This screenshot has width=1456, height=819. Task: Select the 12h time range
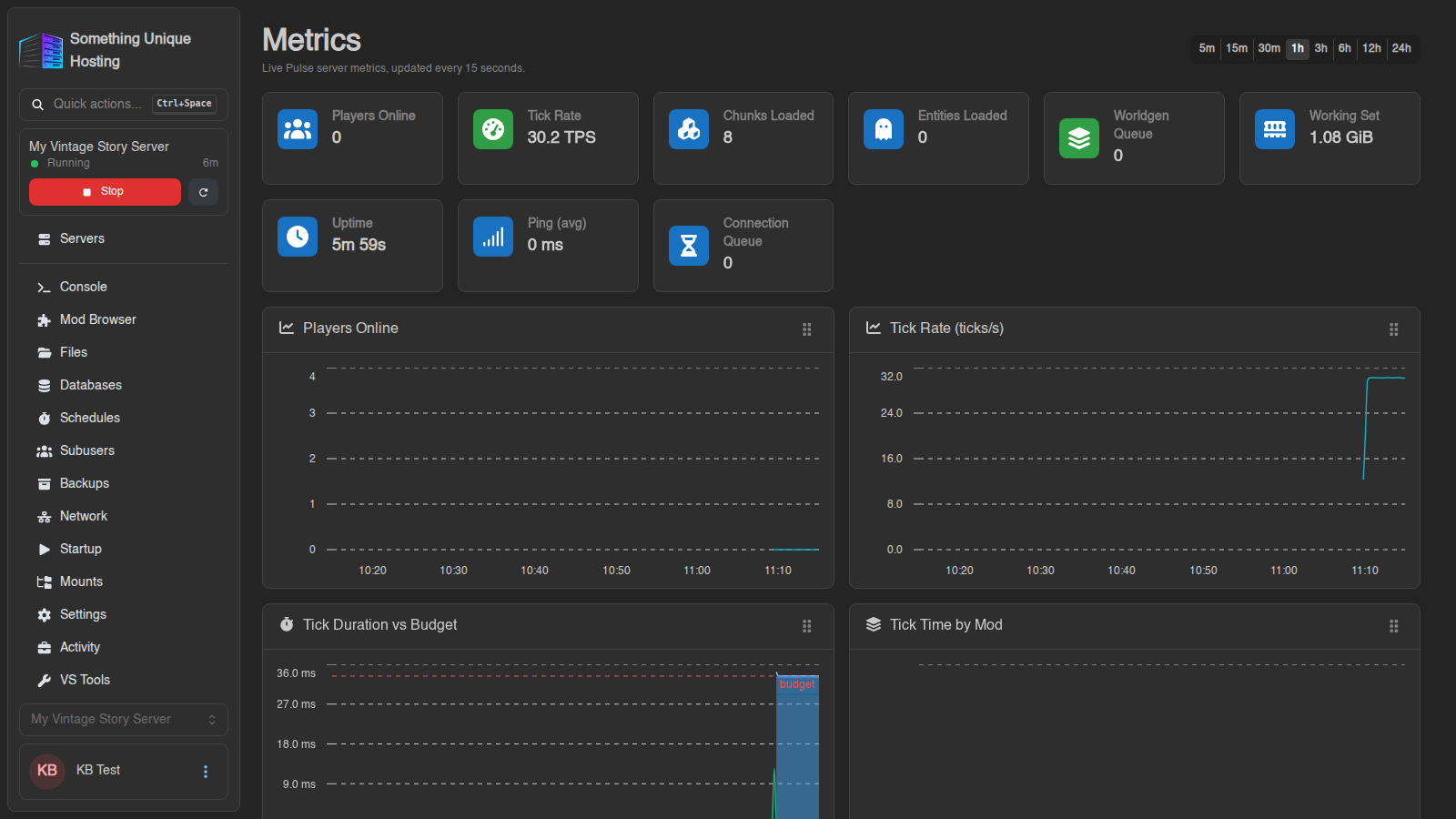click(1371, 48)
